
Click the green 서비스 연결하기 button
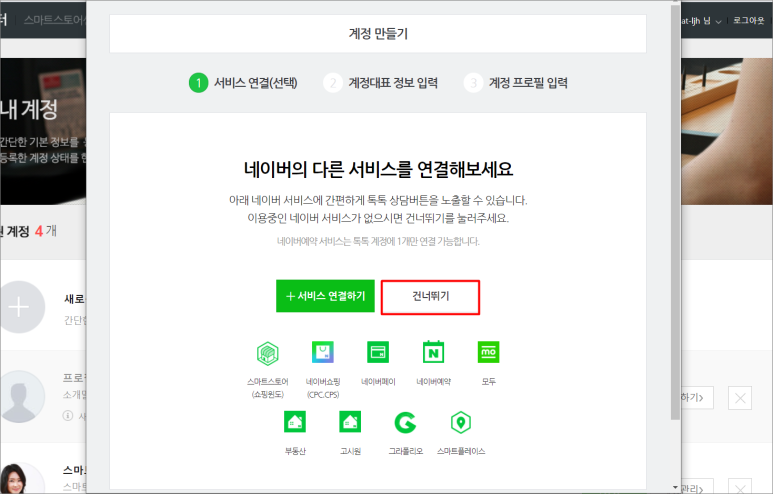(325, 296)
